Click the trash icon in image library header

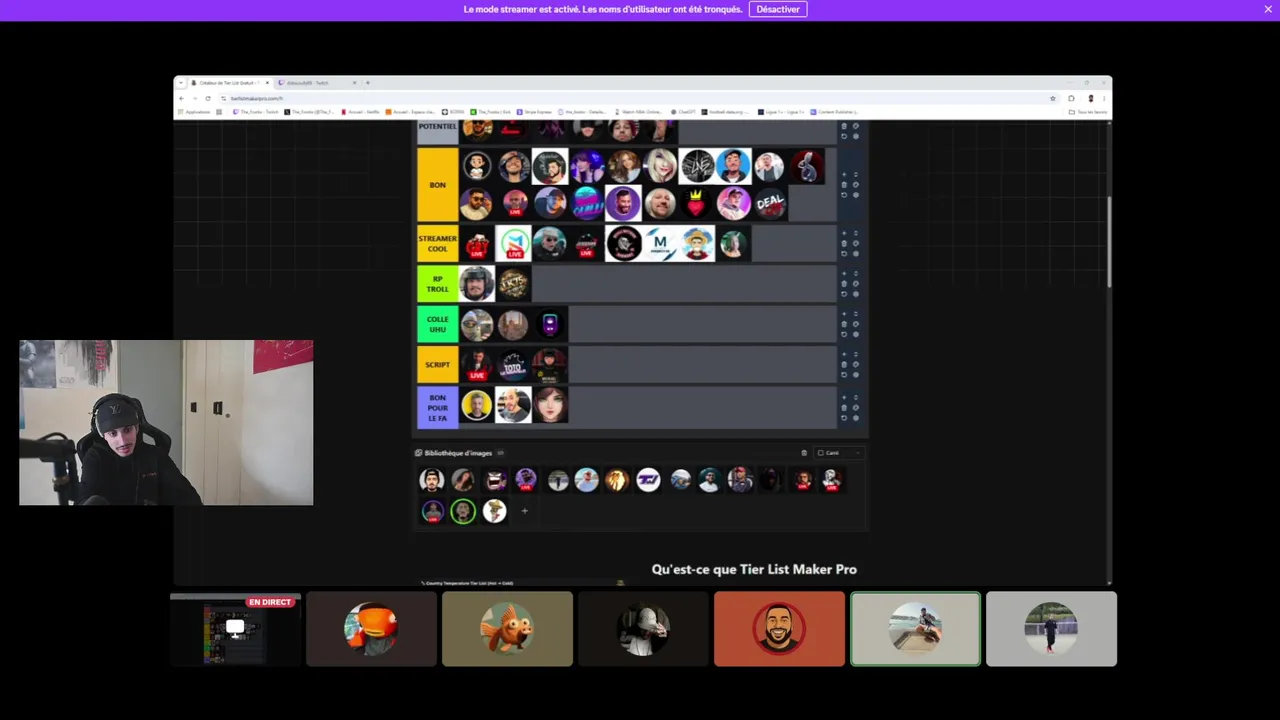[x=803, y=453]
